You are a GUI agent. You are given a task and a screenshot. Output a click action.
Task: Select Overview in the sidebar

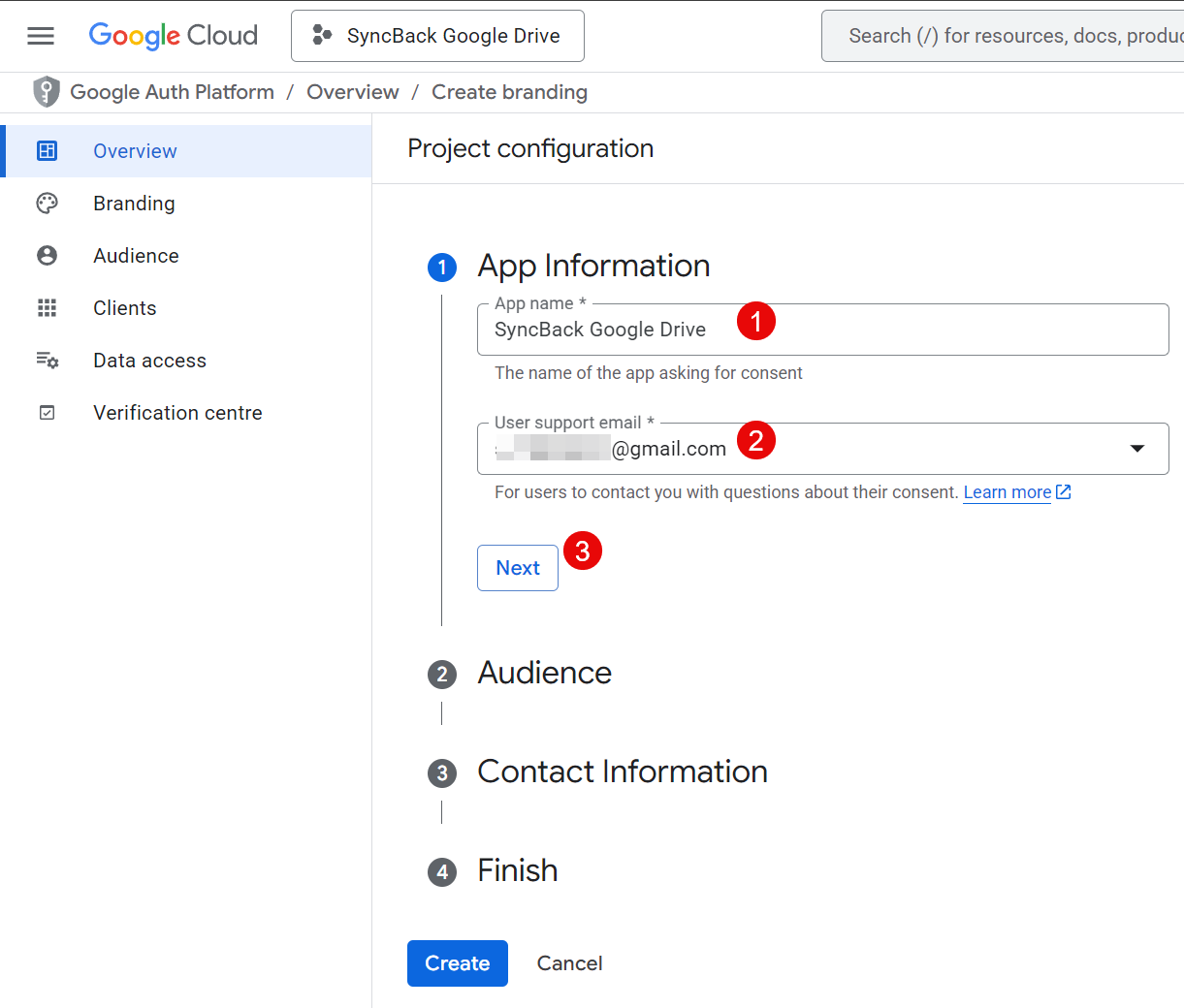[x=188, y=151]
